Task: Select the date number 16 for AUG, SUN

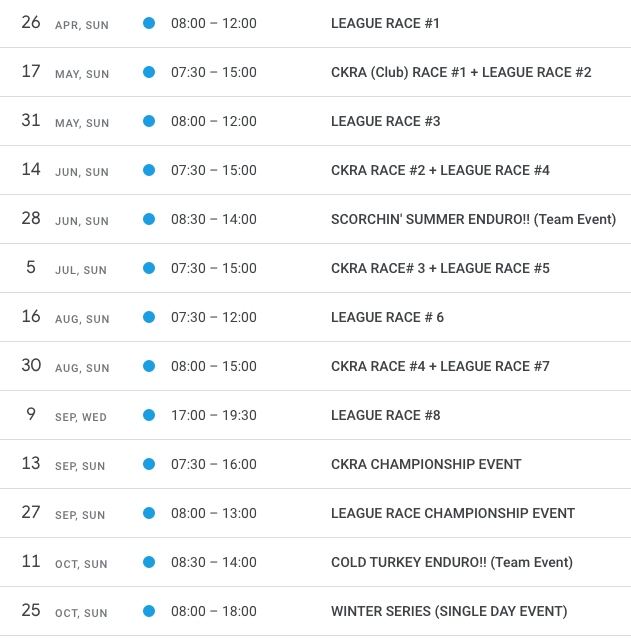Action: tap(31, 316)
